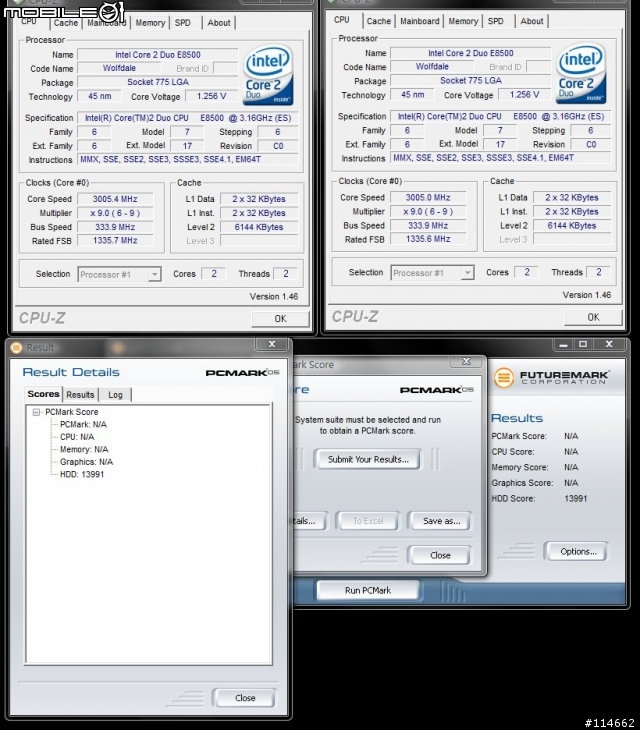Click Futuremark Corporation logo icon
This screenshot has width=640, height=731.
click(503, 378)
